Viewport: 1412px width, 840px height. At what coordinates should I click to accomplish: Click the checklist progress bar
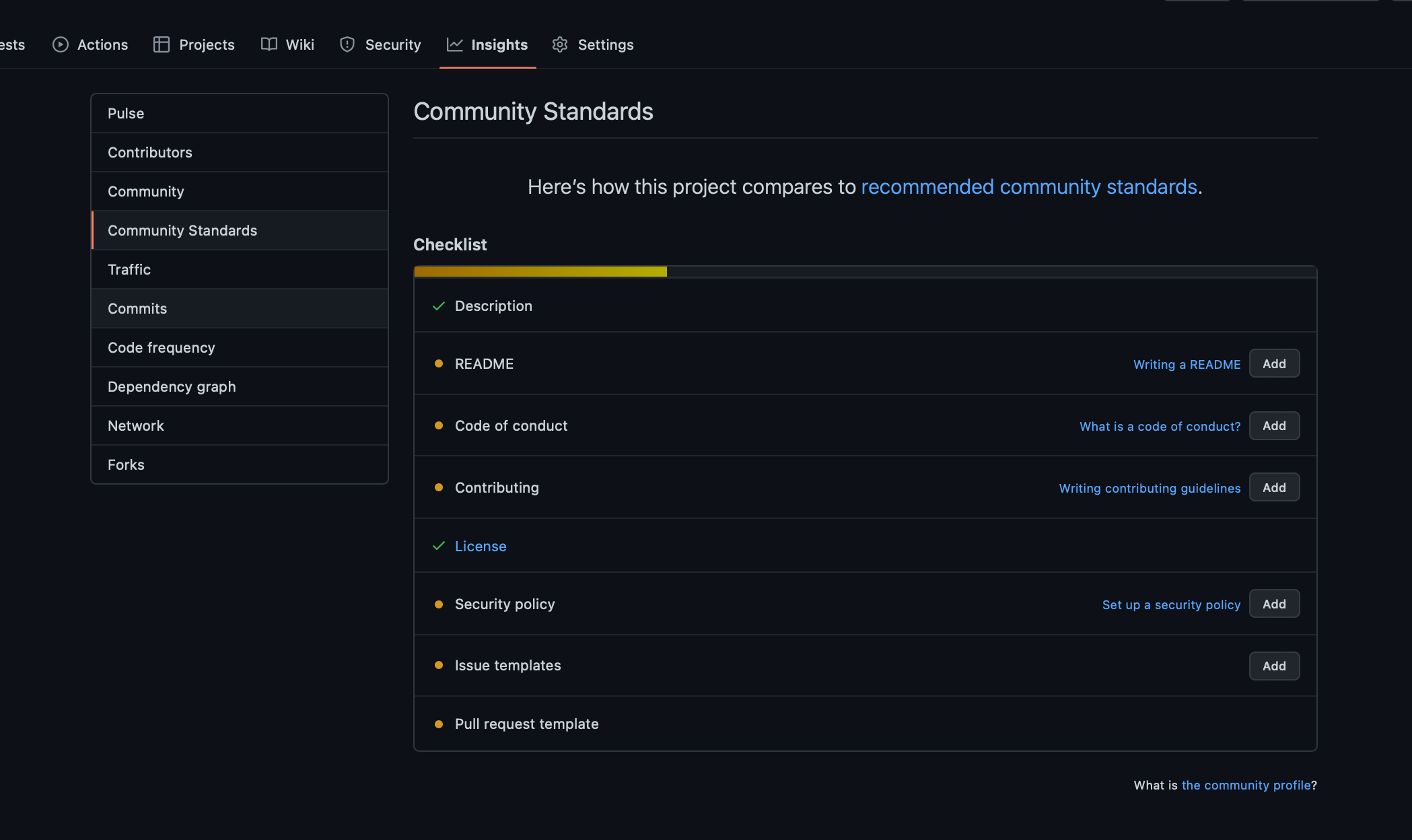pos(865,271)
